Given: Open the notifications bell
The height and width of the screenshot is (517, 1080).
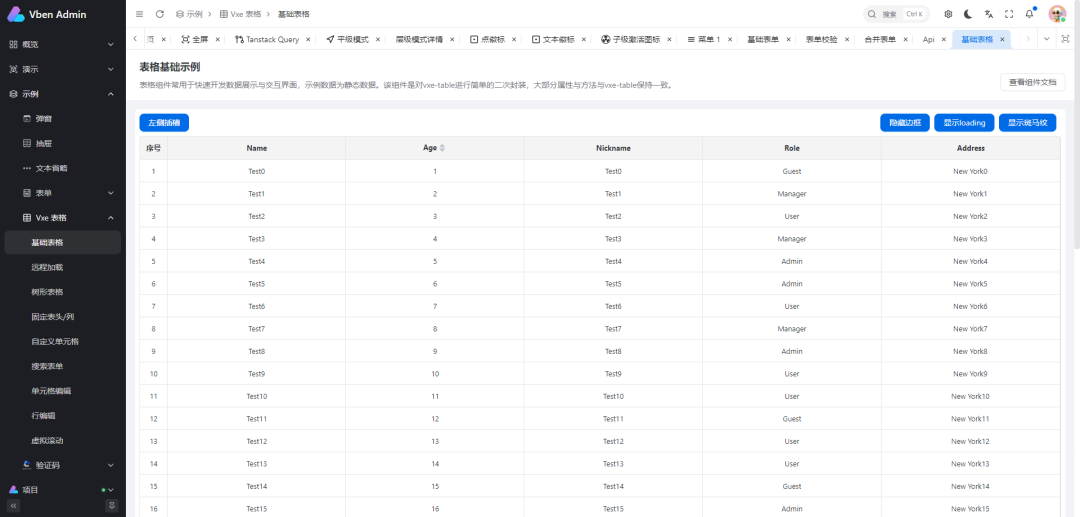Looking at the screenshot, I should (1029, 14).
